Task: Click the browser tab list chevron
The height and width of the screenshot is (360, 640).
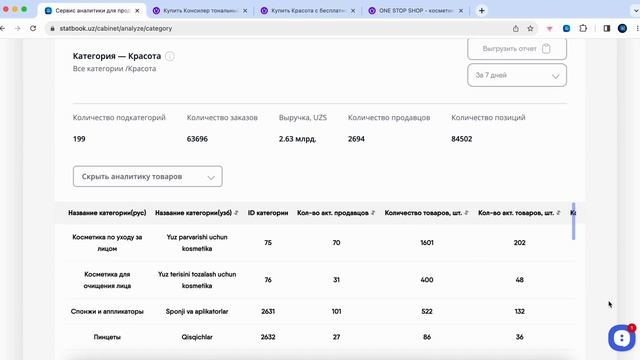Action: click(x=635, y=11)
